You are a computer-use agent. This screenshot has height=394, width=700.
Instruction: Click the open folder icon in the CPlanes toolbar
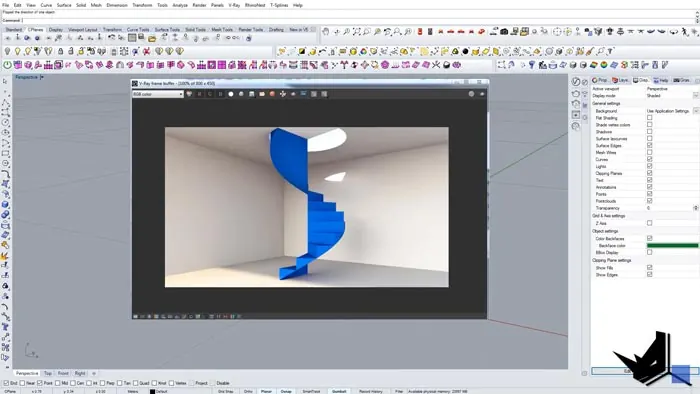pos(152,38)
